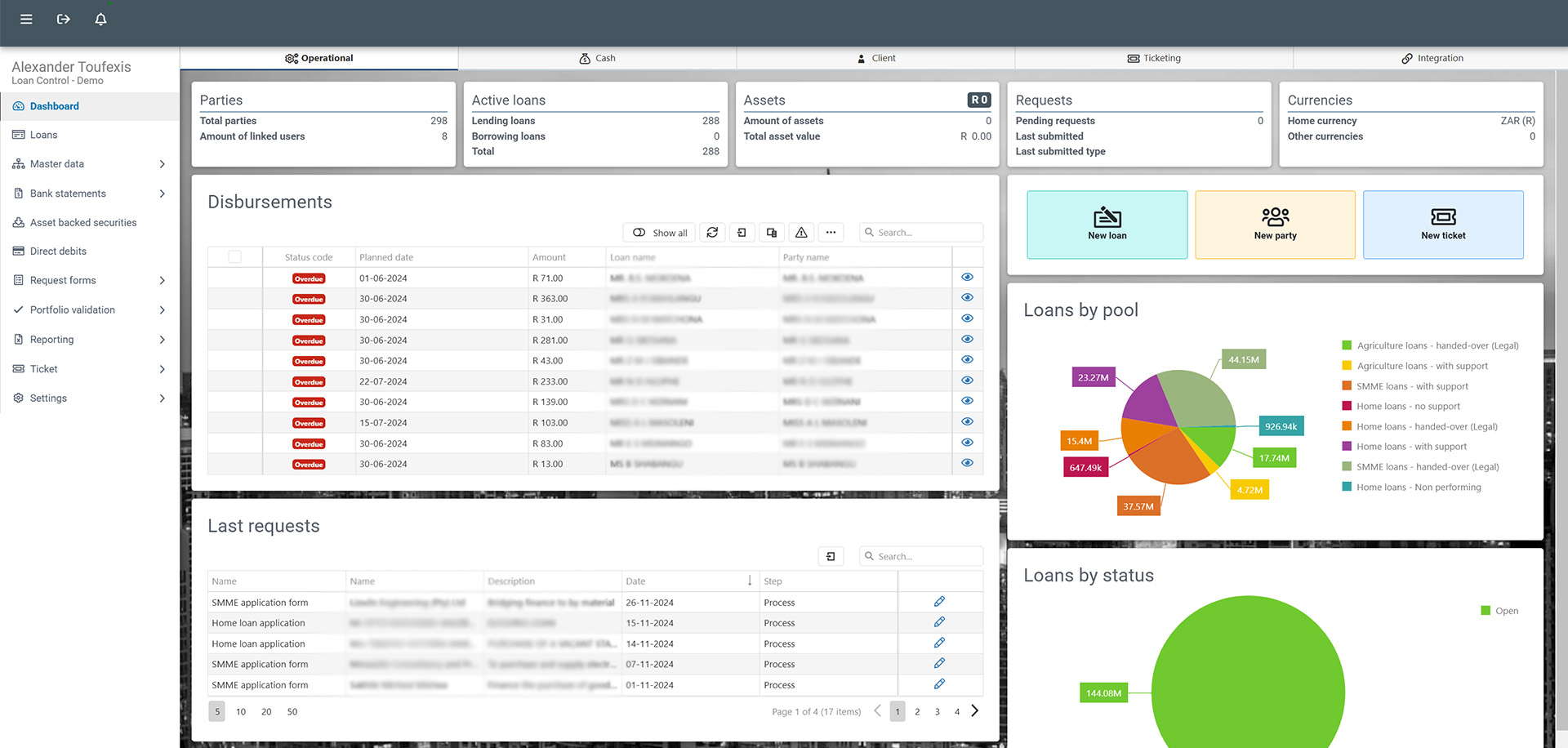Edit the Home loan application dated 15-11-2024
The image size is (1568, 748).
pyautogui.click(x=939, y=622)
